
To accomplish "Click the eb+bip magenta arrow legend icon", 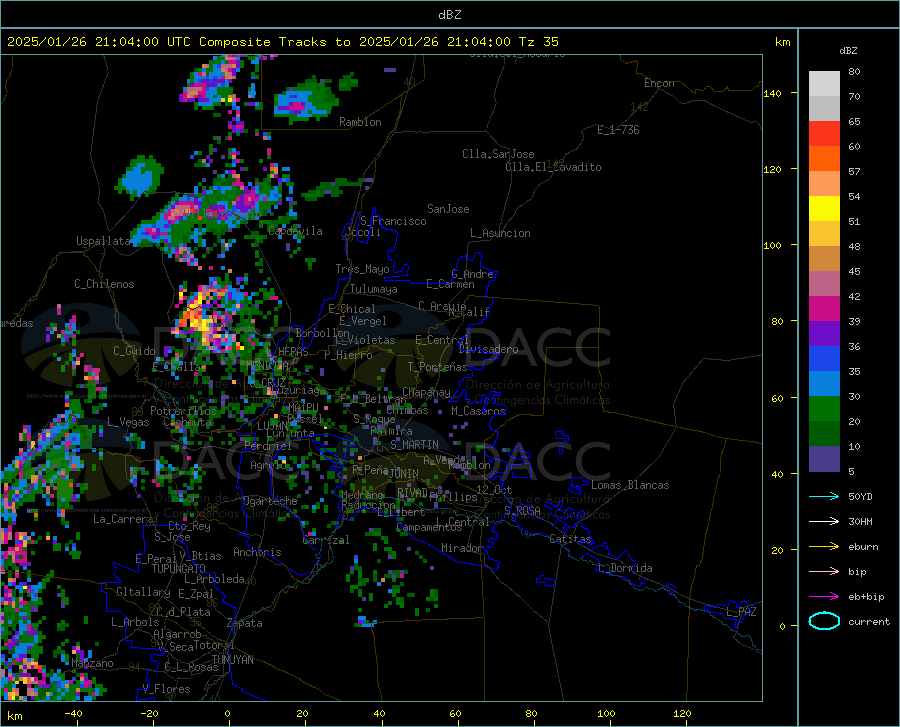I will [x=824, y=597].
